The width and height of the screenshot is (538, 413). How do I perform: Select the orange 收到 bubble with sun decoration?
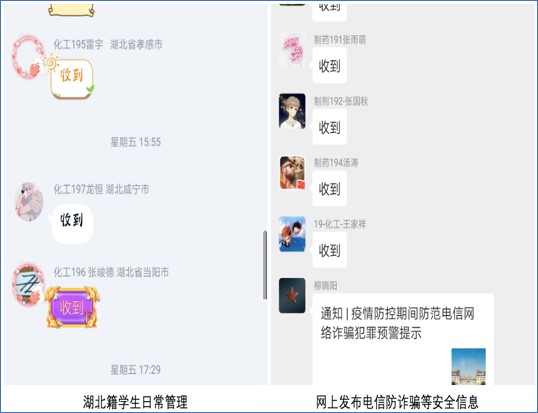[71, 77]
